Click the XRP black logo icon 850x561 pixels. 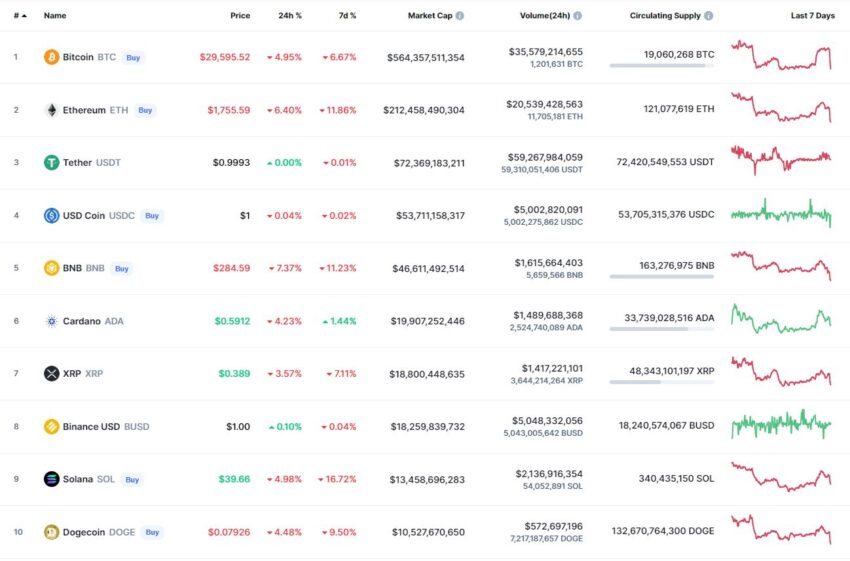pyautogui.click(x=51, y=373)
